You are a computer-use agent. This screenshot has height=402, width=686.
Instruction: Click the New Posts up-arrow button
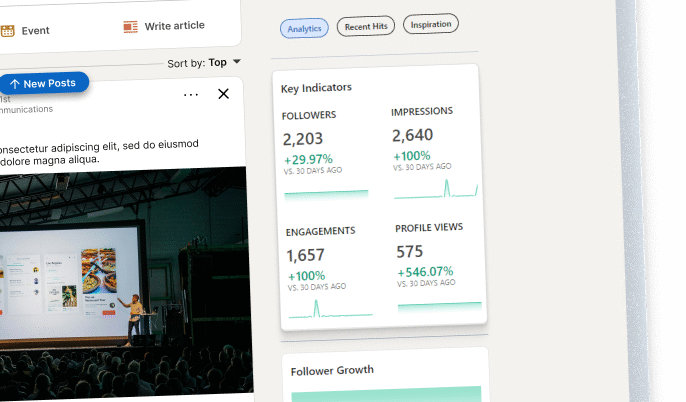pos(44,84)
